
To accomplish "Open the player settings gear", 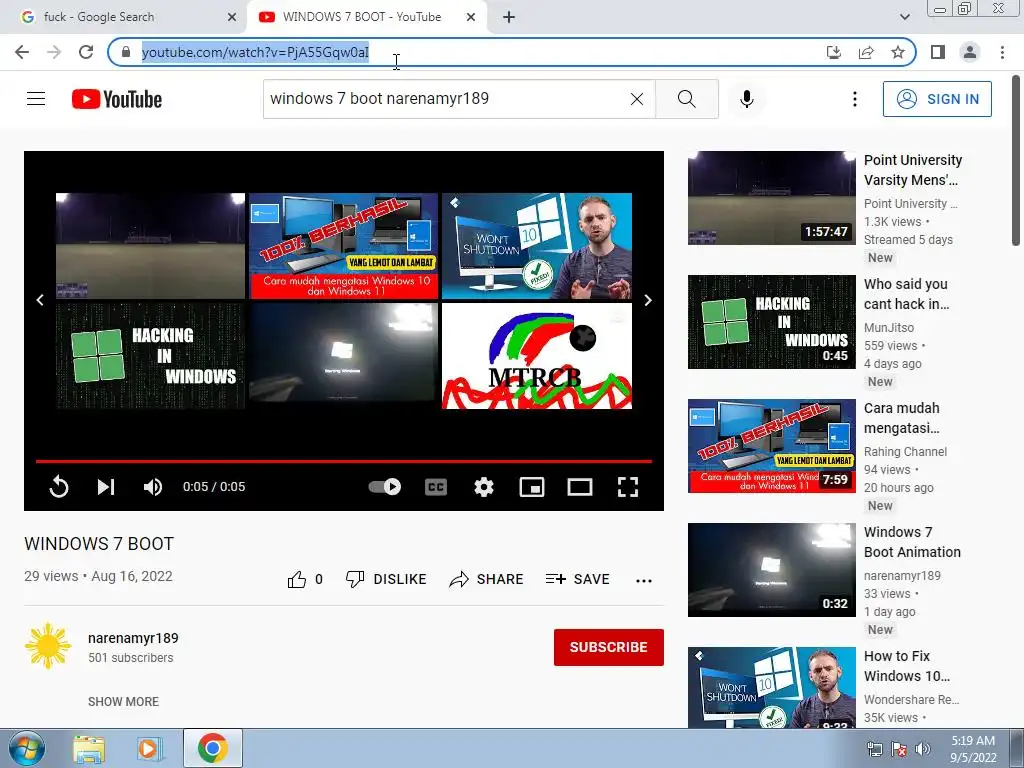I will pyautogui.click(x=484, y=487).
